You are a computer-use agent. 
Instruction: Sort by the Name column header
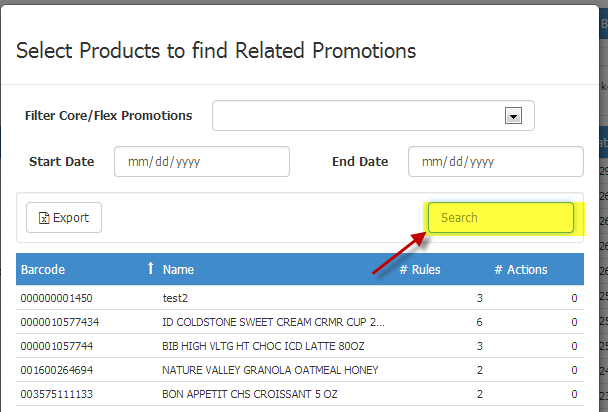coord(178,269)
